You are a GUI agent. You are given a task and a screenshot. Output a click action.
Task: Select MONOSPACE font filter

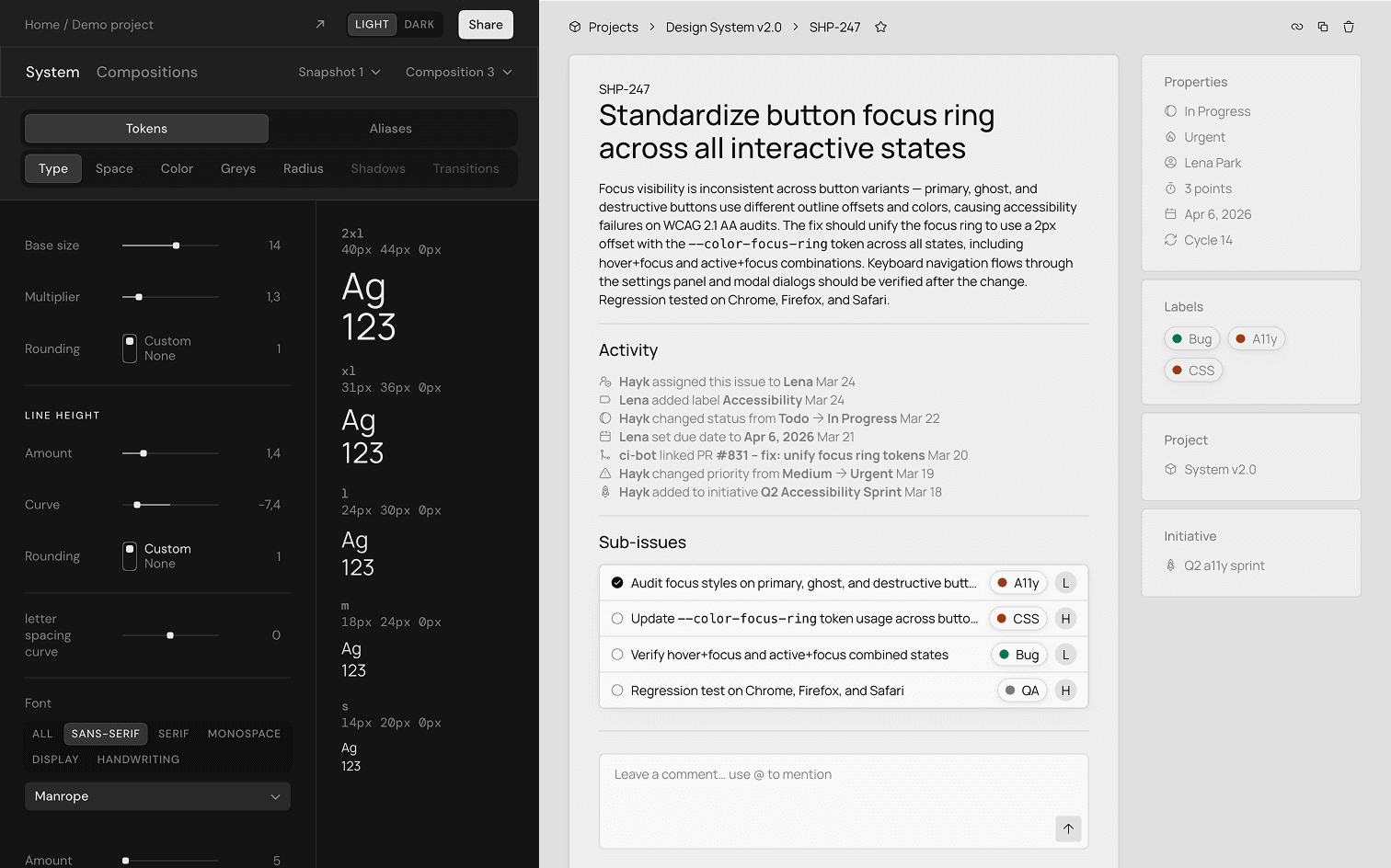pos(245,734)
